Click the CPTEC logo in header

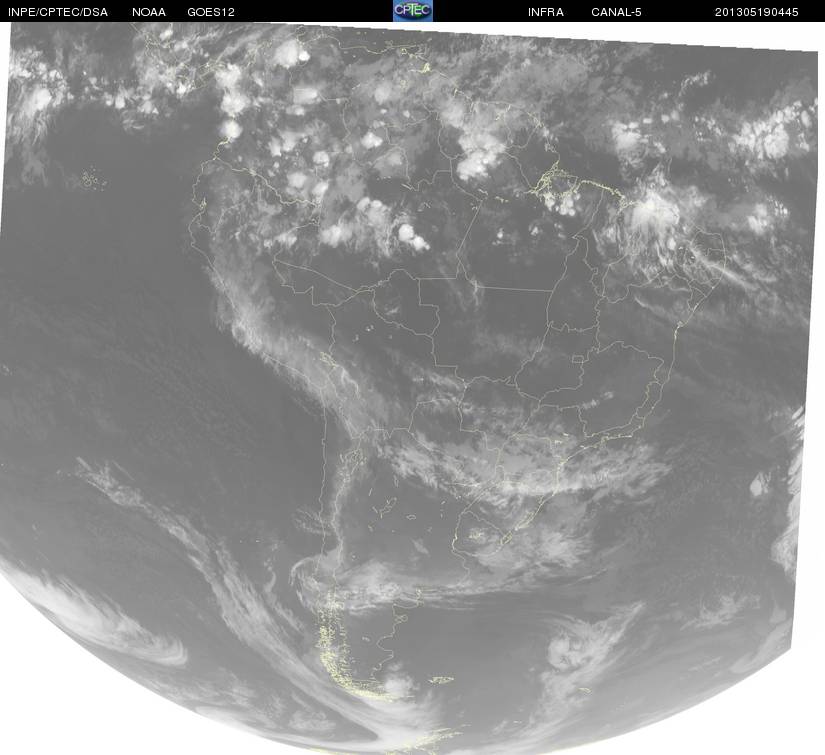coord(413,11)
